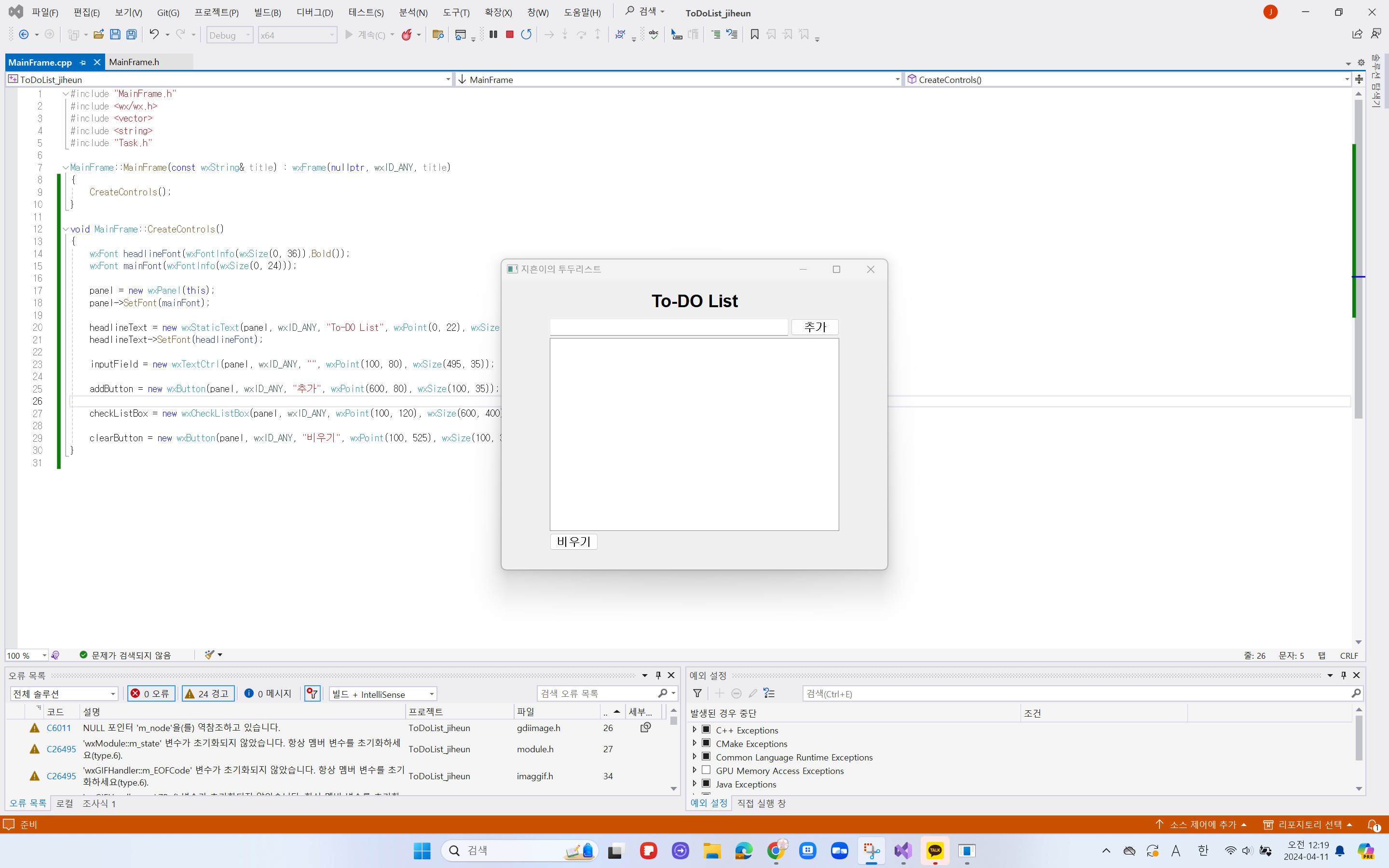Open the 디버그(D) menu
Image resolution: width=1389 pixels, height=868 pixels.
314,13
